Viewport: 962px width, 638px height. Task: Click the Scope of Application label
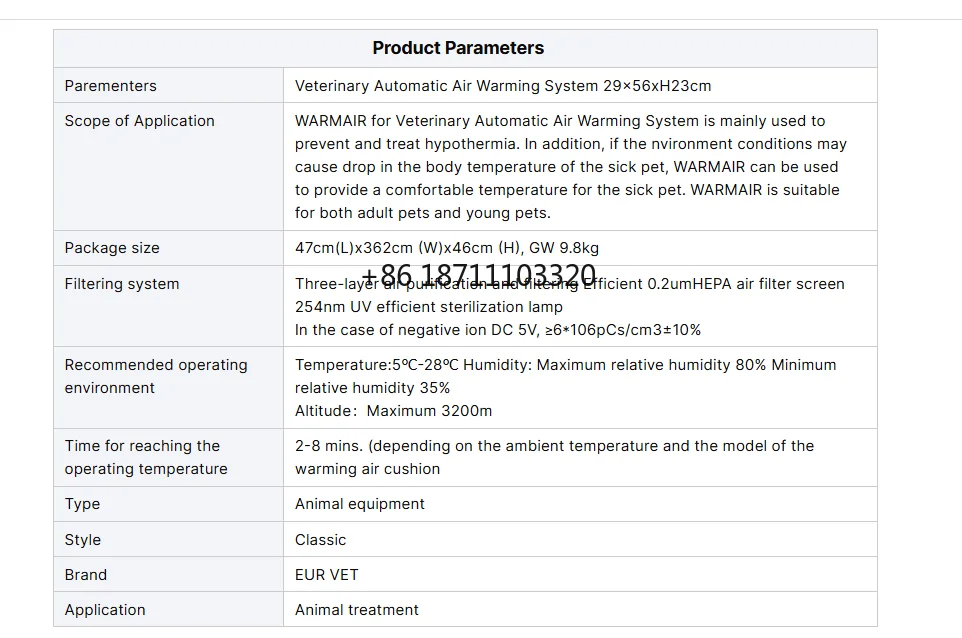pos(140,121)
